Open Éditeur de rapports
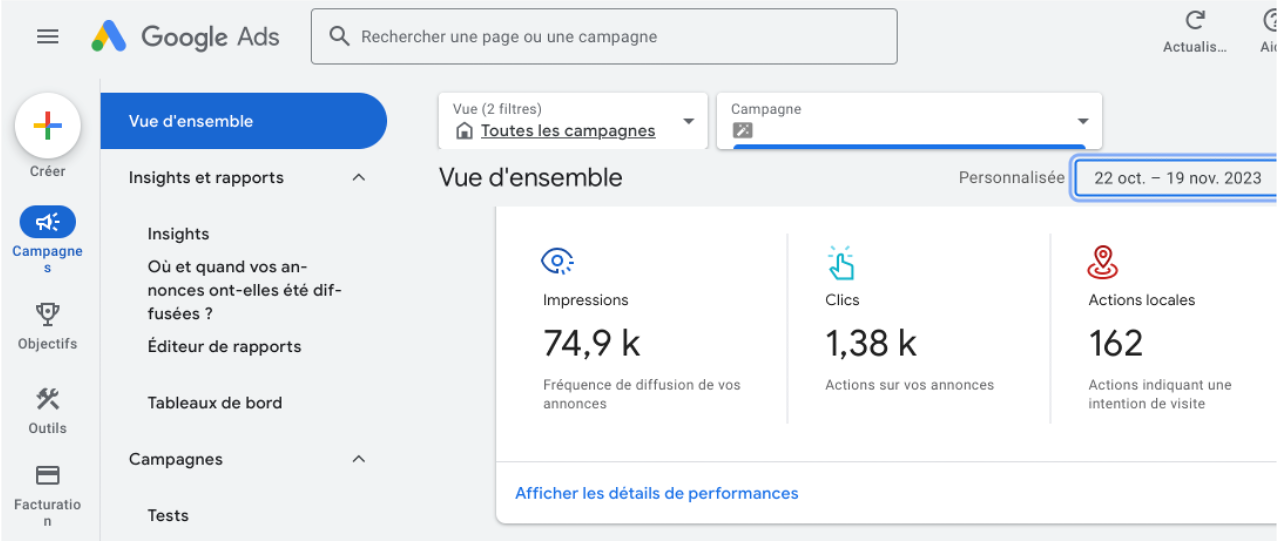Screen dimensions: 1277x541 click(x=224, y=347)
